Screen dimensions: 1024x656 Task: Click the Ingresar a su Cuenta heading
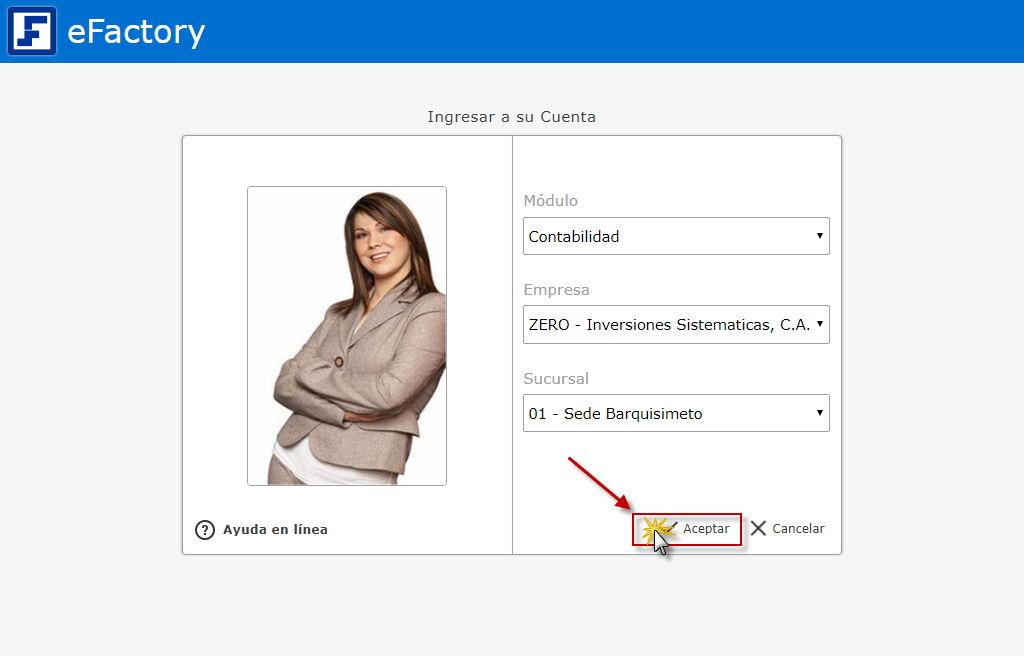point(511,117)
